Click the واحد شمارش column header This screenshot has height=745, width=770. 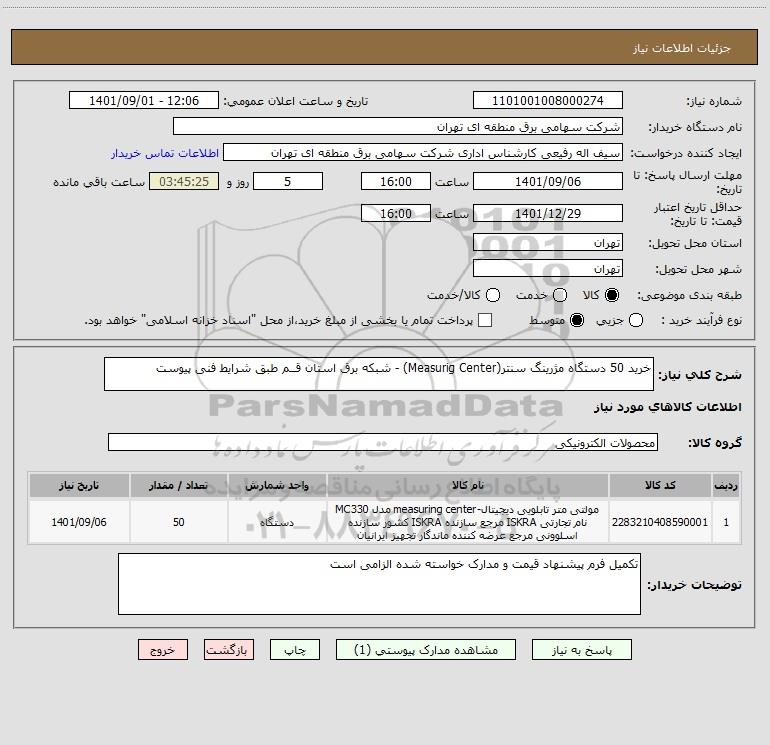[x=277, y=485]
